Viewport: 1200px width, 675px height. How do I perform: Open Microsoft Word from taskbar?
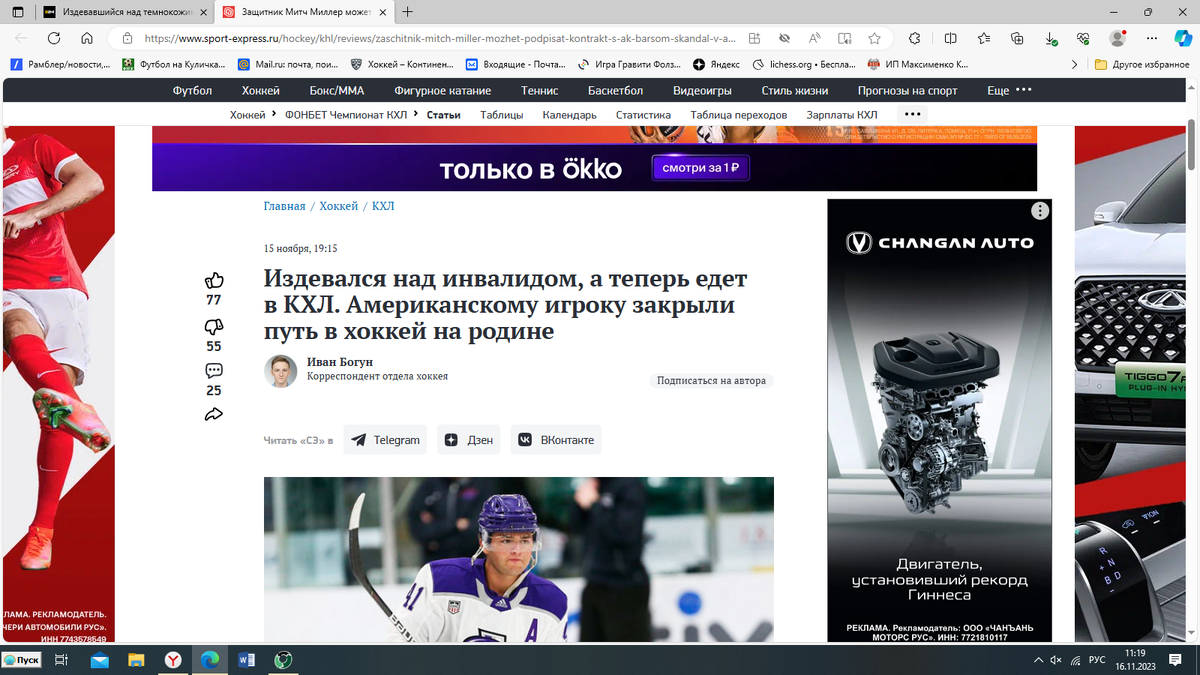point(247,660)
